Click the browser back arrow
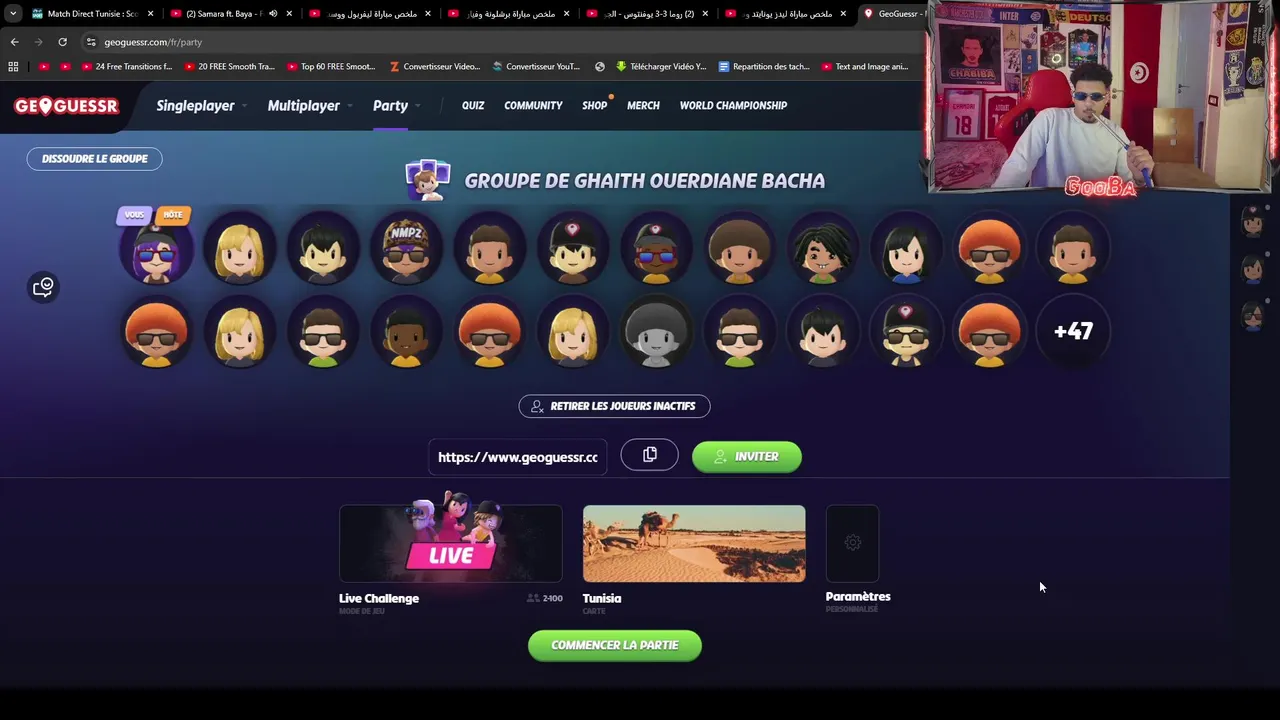This screenshot has height=720, width=1280. (14, 42)
